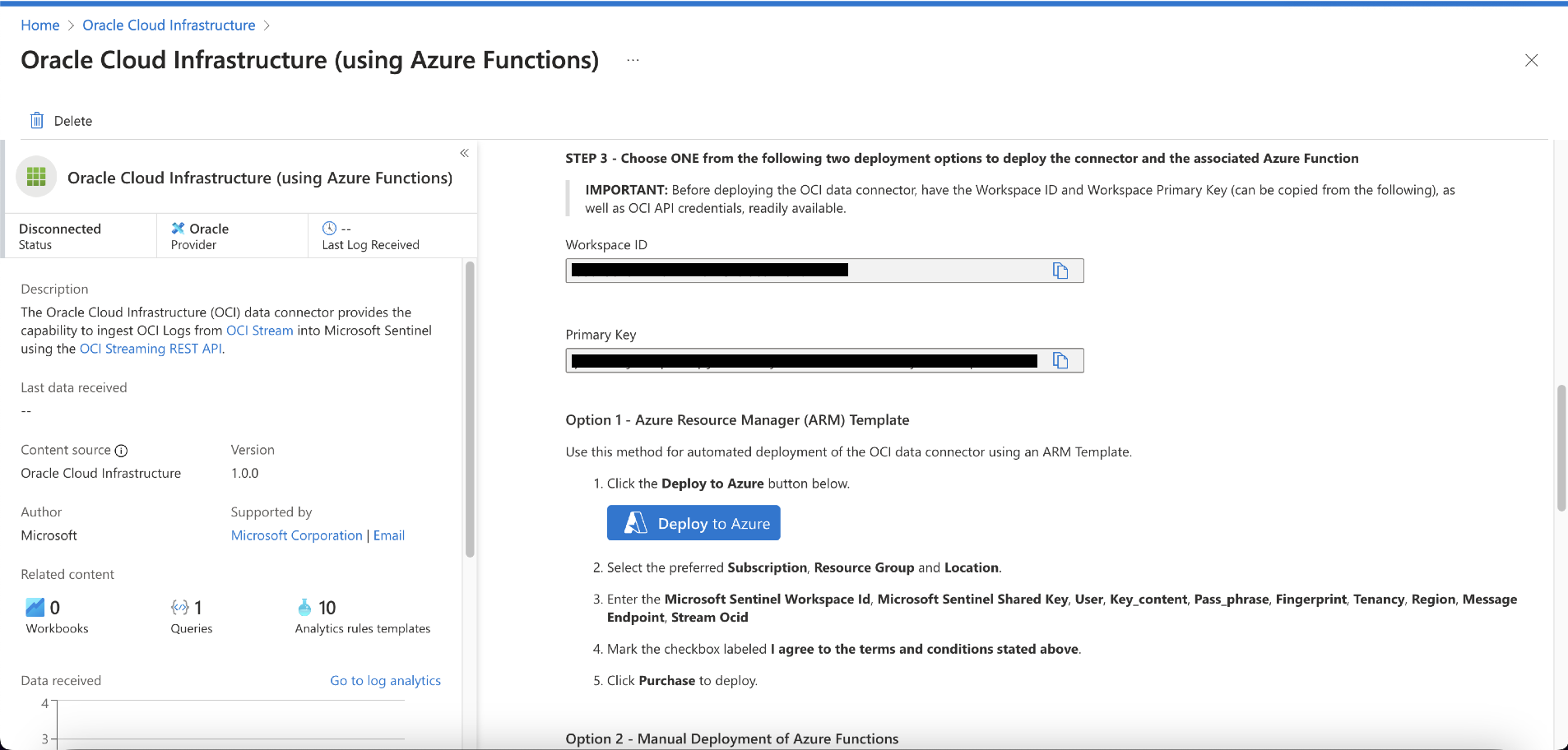Select the Analytics rules templates label
1568x750 pixels.
point(363,629)
